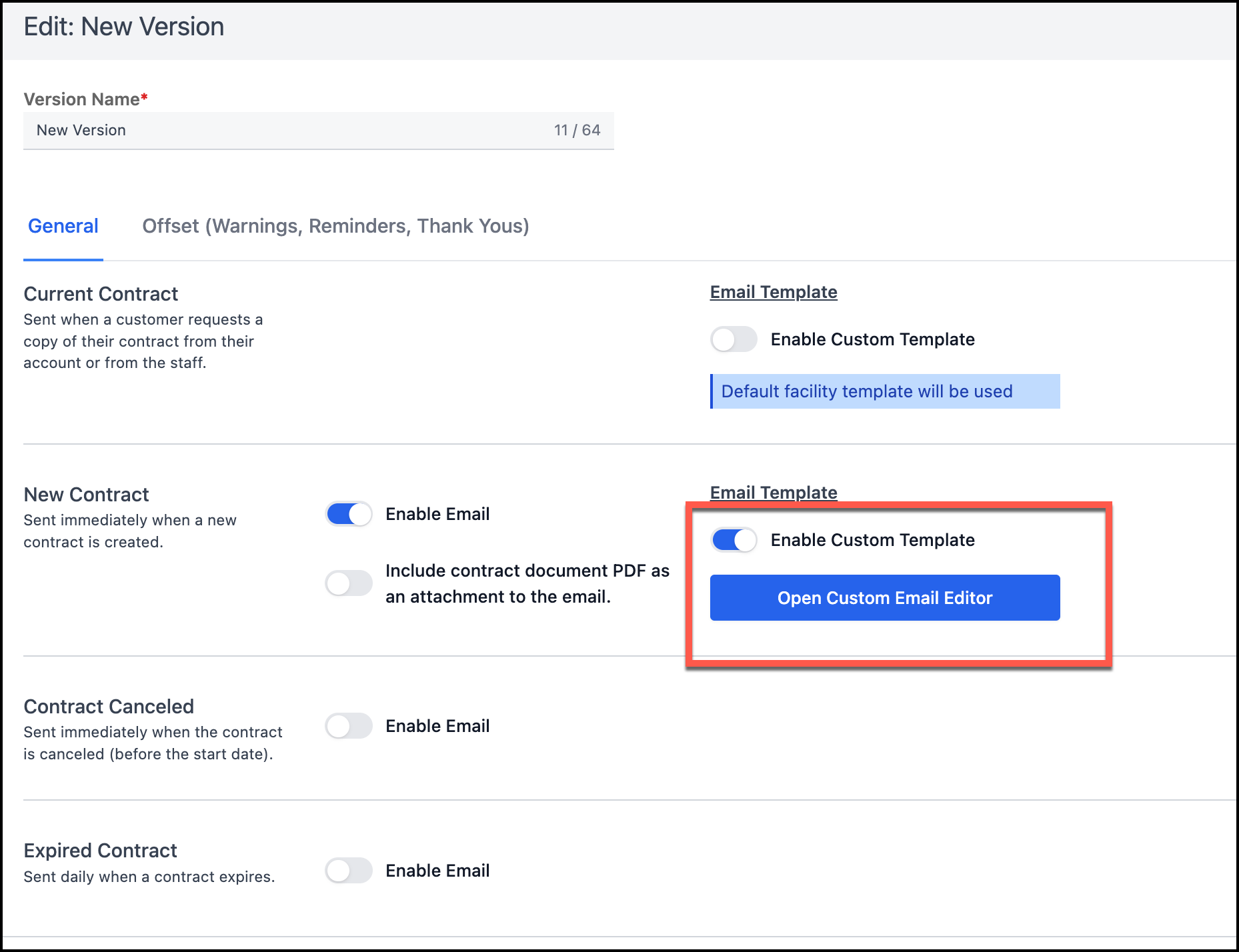This screenshot has width=1239, height=952.
Task: Open the Offset (Warnings, Reminders, Thank Yous) tab
Action: click(x=335, y=226)
